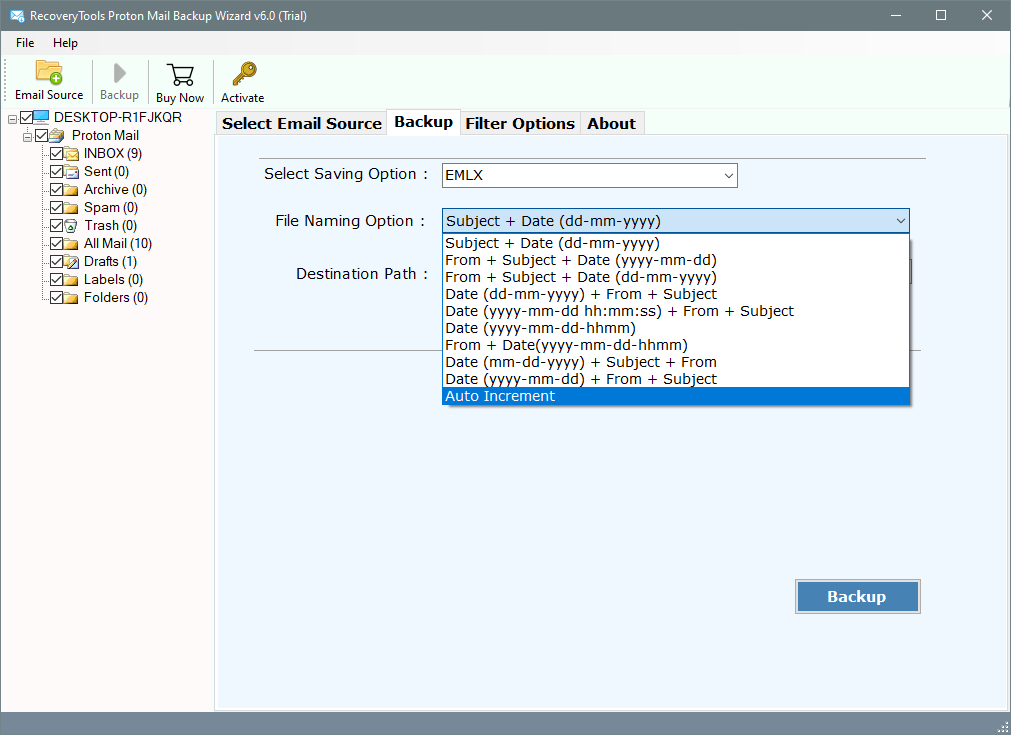Collapse the Proton Mail tree node
The width and height of the screenshot is (1011, 735).
28,137
